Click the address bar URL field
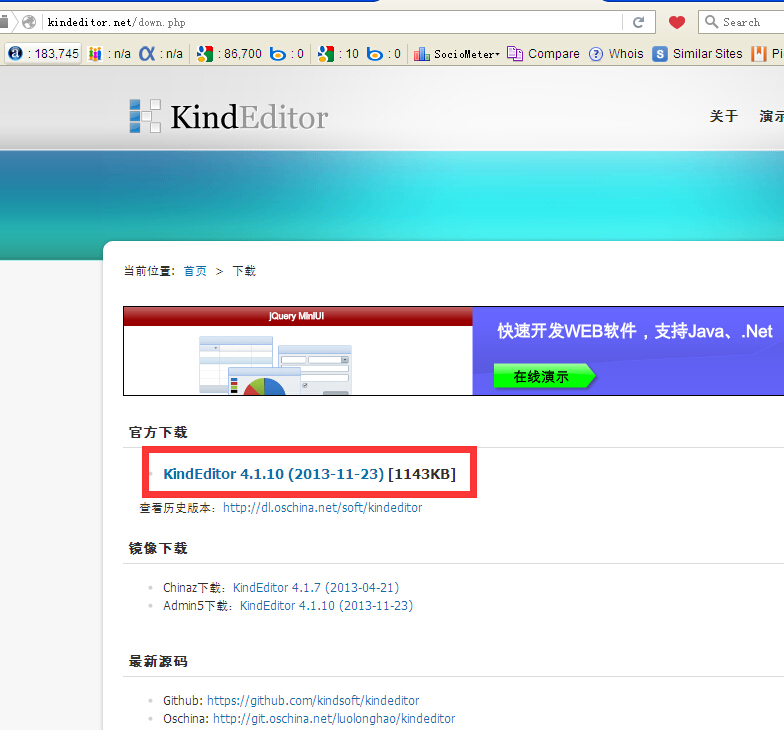The height and width of the screenshot is (730, 784). click(x=330, y=22)
